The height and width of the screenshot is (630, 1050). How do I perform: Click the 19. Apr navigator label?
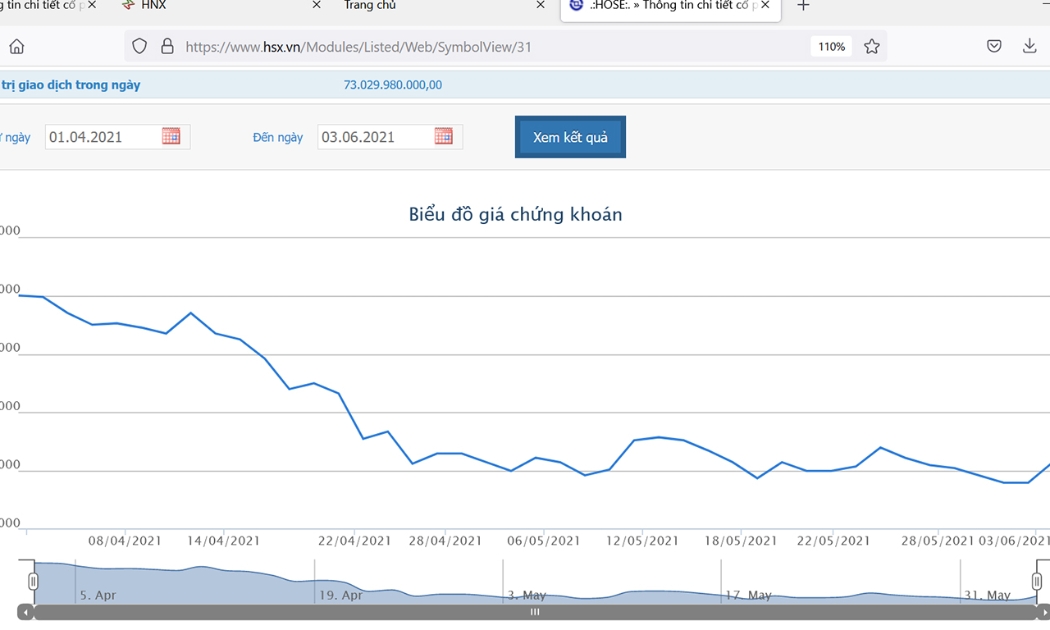coord(340,595)
